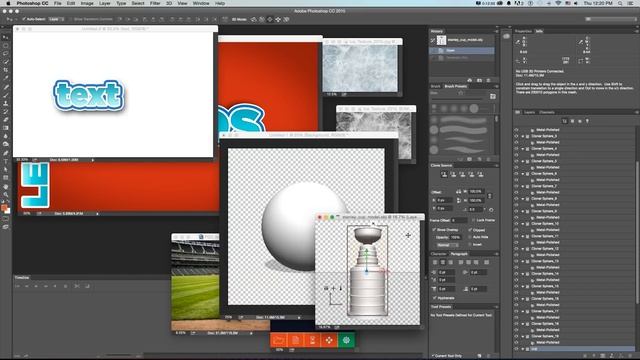
Task: Select the Move tool in the toolbox
Action: [x=5, y=37]
